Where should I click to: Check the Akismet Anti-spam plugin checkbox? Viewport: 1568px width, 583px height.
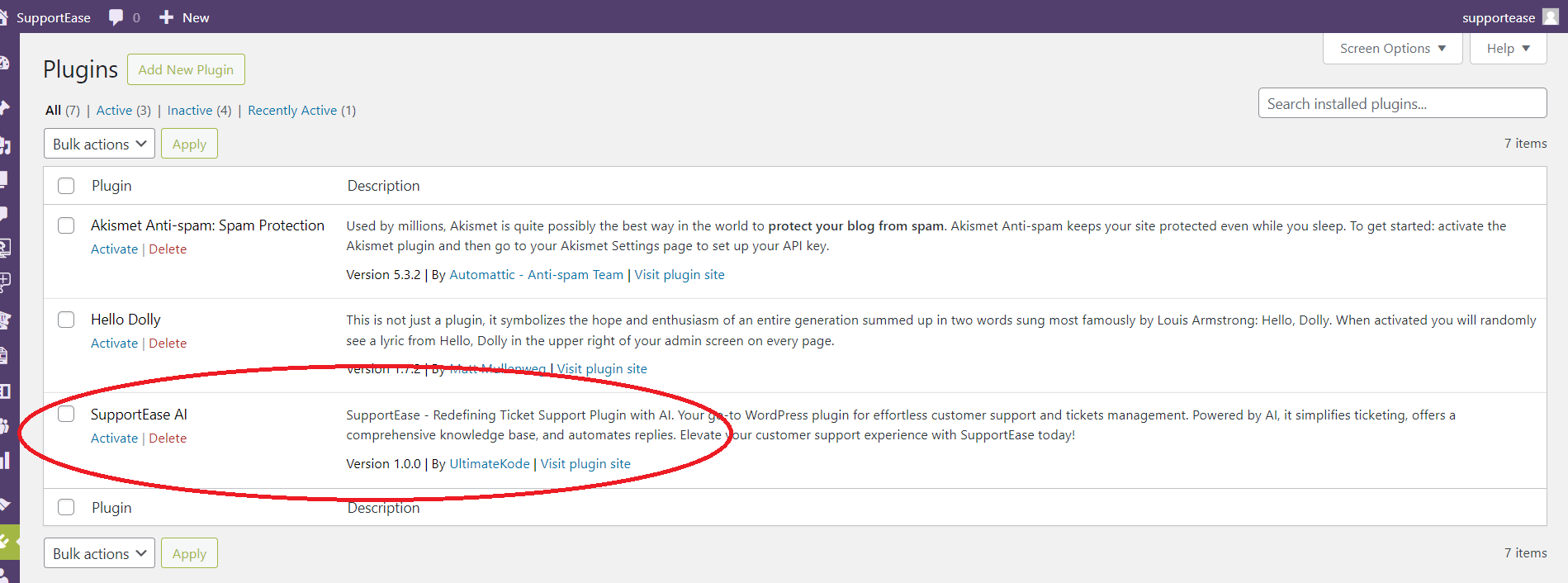coord(66,225)
